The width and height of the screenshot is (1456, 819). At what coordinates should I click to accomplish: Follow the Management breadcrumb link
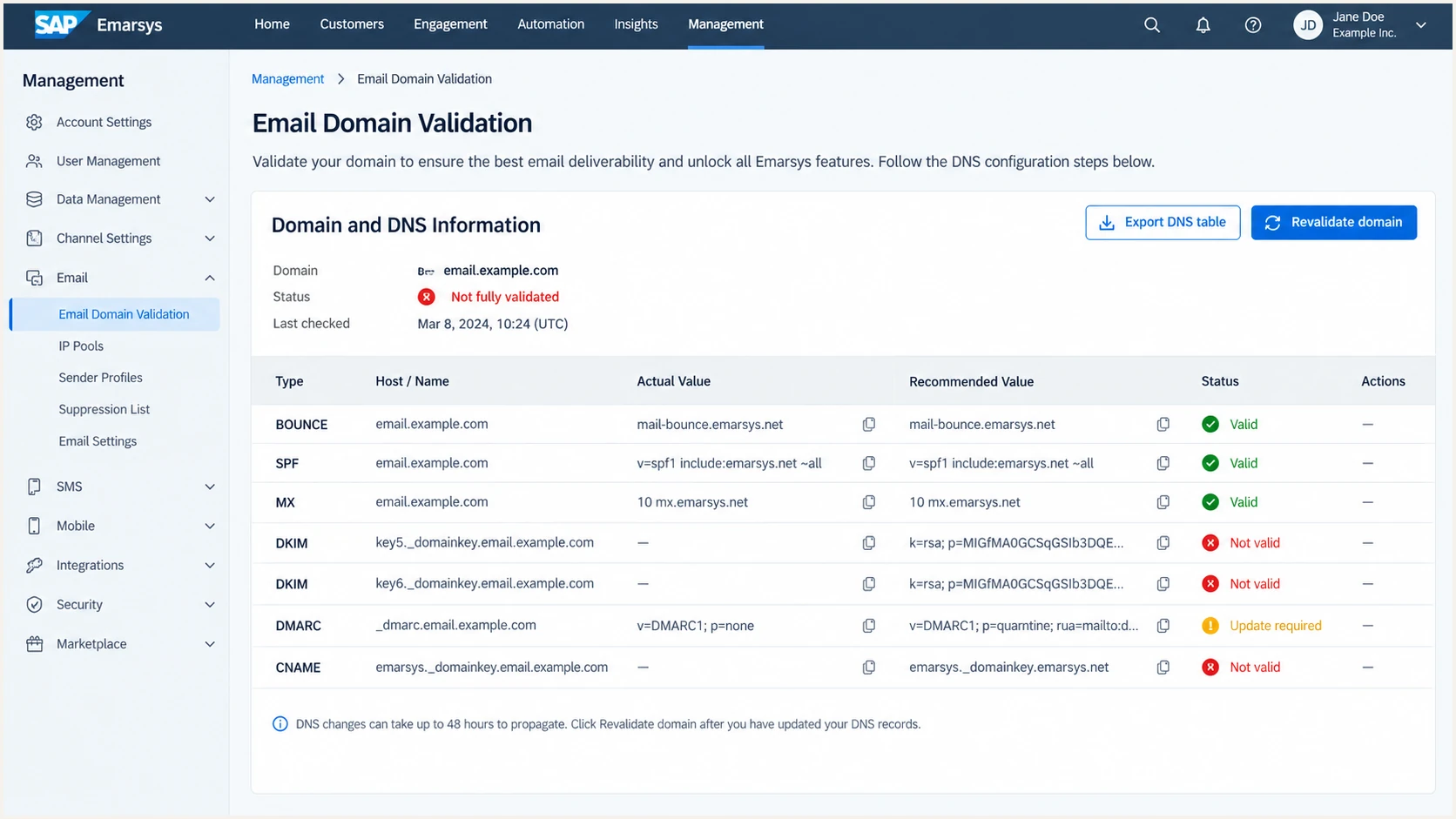pos(287,79)
